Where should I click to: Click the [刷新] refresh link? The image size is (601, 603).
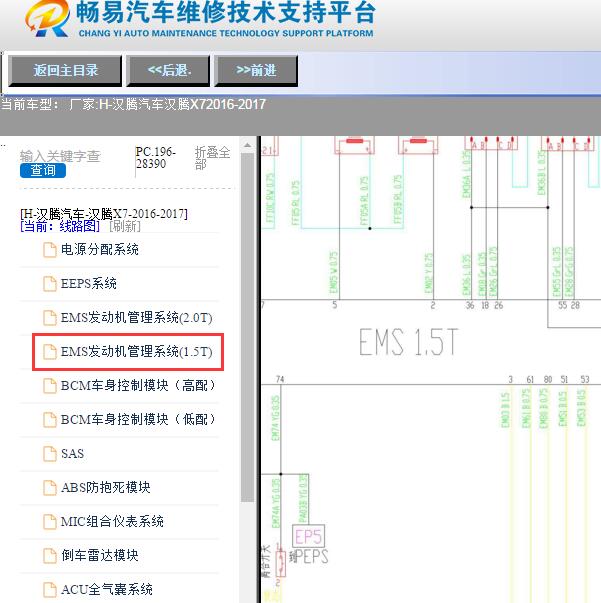pos(125,226)
